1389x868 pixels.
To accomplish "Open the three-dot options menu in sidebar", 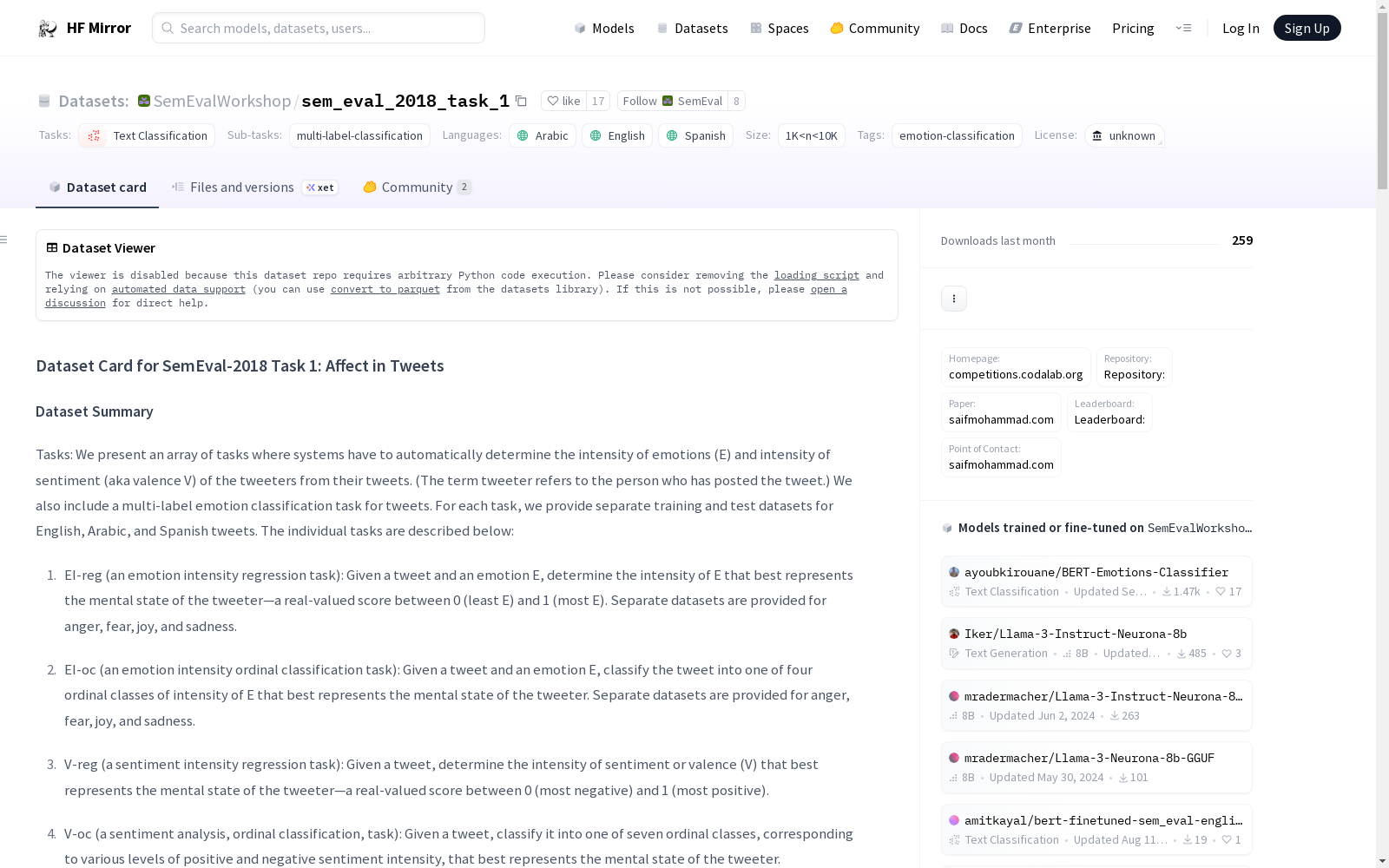I will pyautogui.click(x=954, y=299).
